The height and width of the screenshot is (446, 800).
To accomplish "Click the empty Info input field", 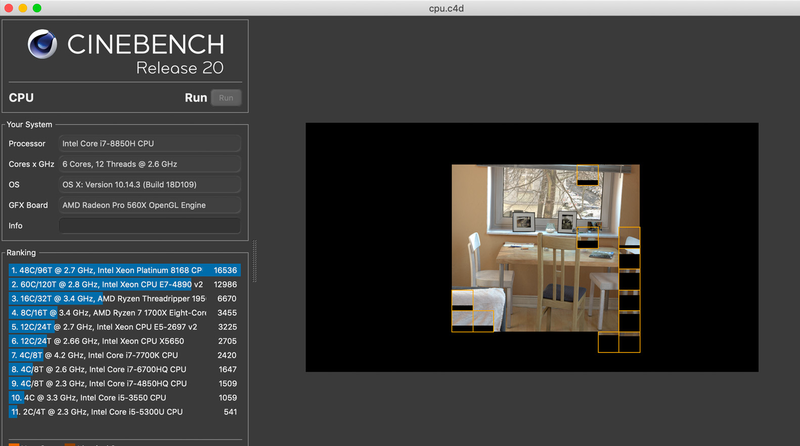I will point(149,225).
